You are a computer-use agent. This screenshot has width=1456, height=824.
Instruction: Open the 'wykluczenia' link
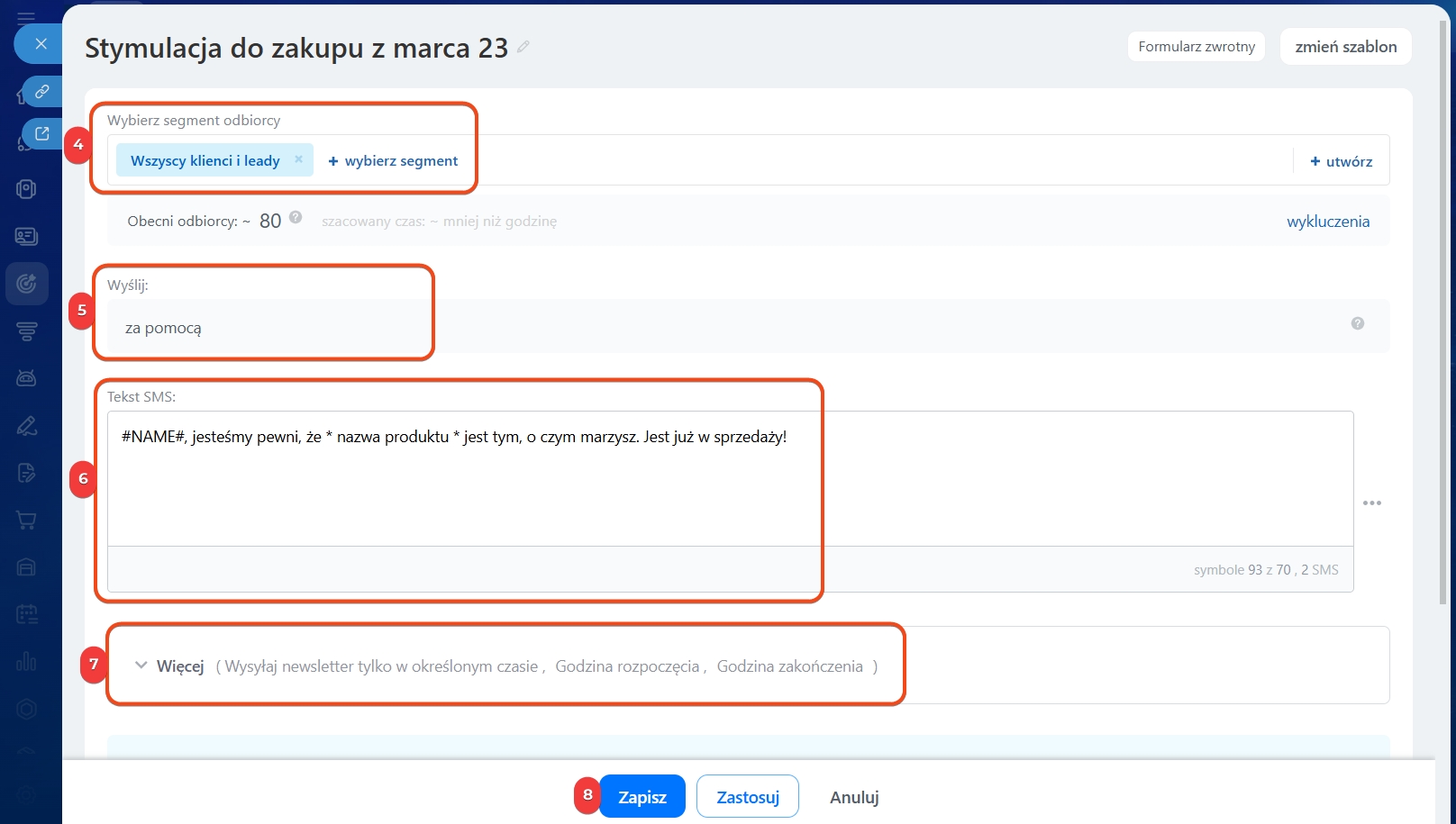(1327, 222)
